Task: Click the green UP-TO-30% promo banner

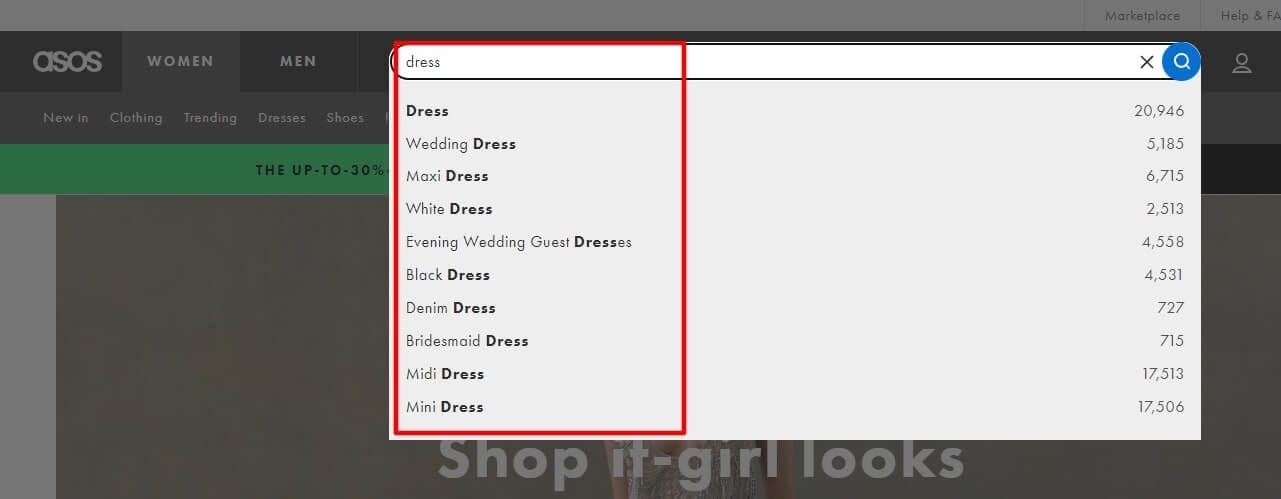Action: tap(195, 170)
